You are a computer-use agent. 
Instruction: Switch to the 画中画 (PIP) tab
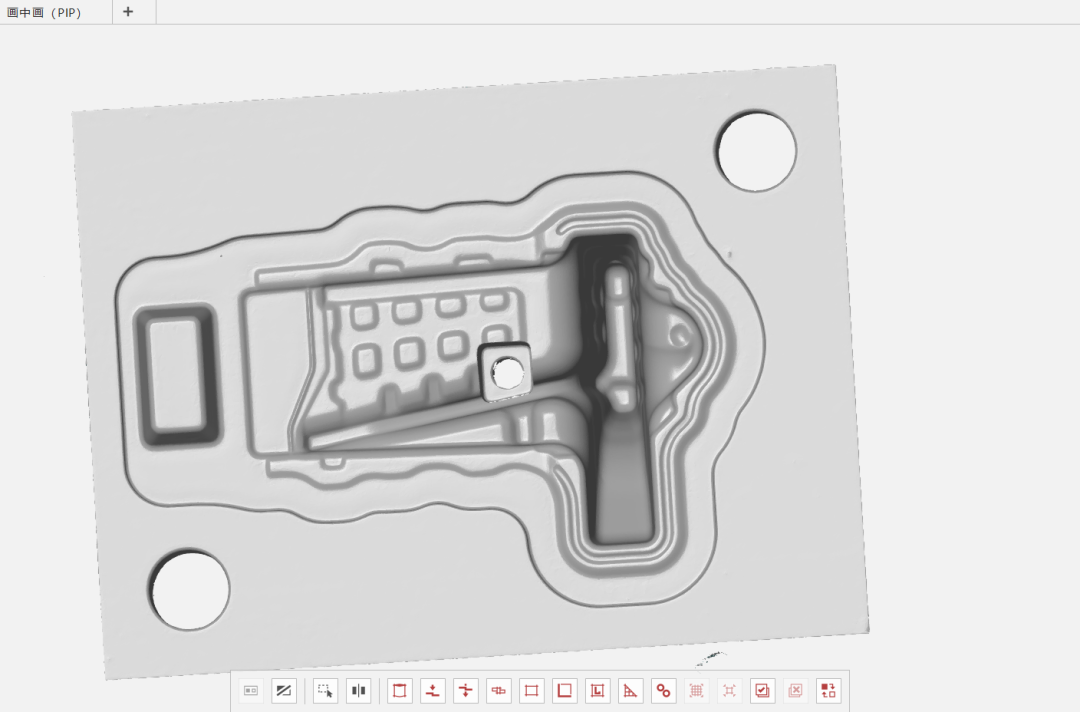(x=44, y=12)
